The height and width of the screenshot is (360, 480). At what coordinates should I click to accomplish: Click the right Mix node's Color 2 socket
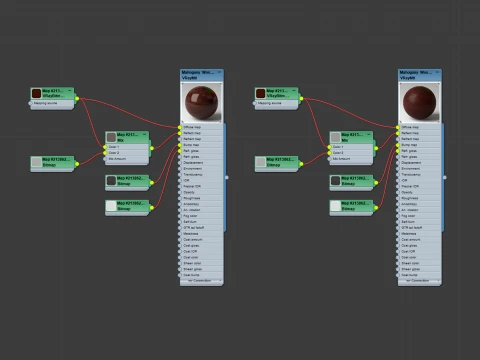pyautogui.click(x=329, y=153)
